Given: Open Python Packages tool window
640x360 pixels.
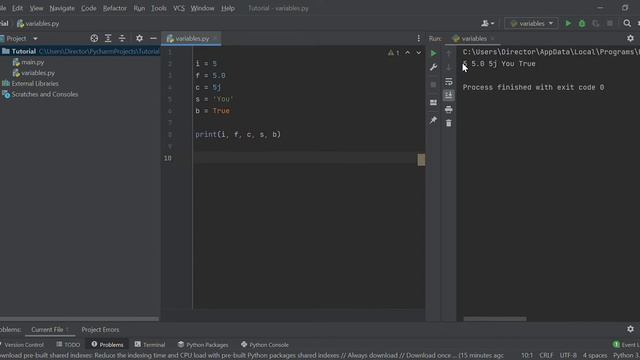Looking at the screenshot, I should [203, 345].
